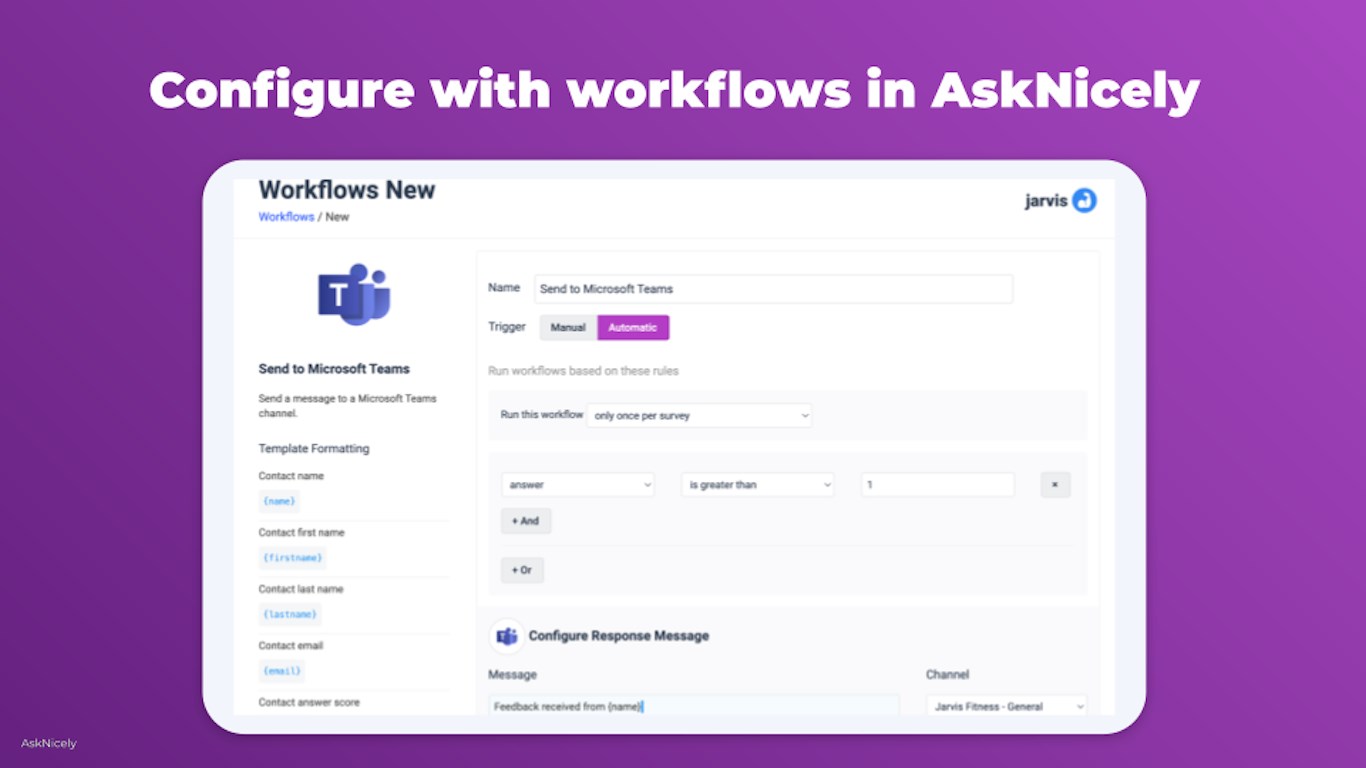The width and height of the screenshot is (1366, 768).
Task: Open the 'only once per survey' dropdown
Action: pyautogui.click(x=699, y=415)
